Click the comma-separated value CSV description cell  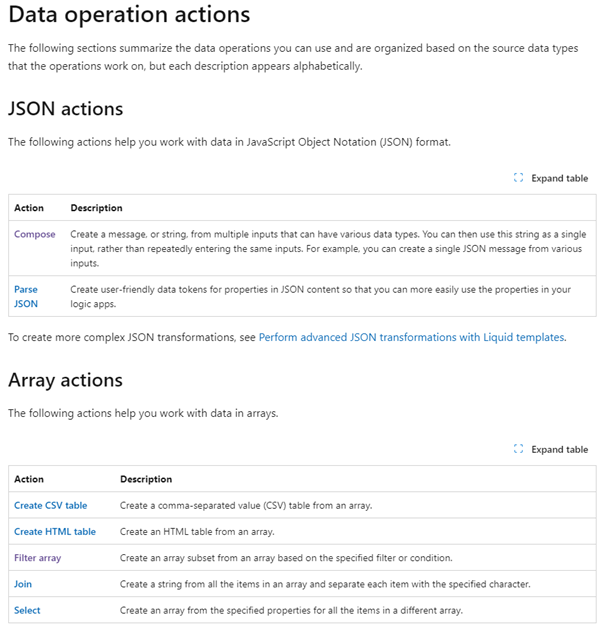[246, 506]
